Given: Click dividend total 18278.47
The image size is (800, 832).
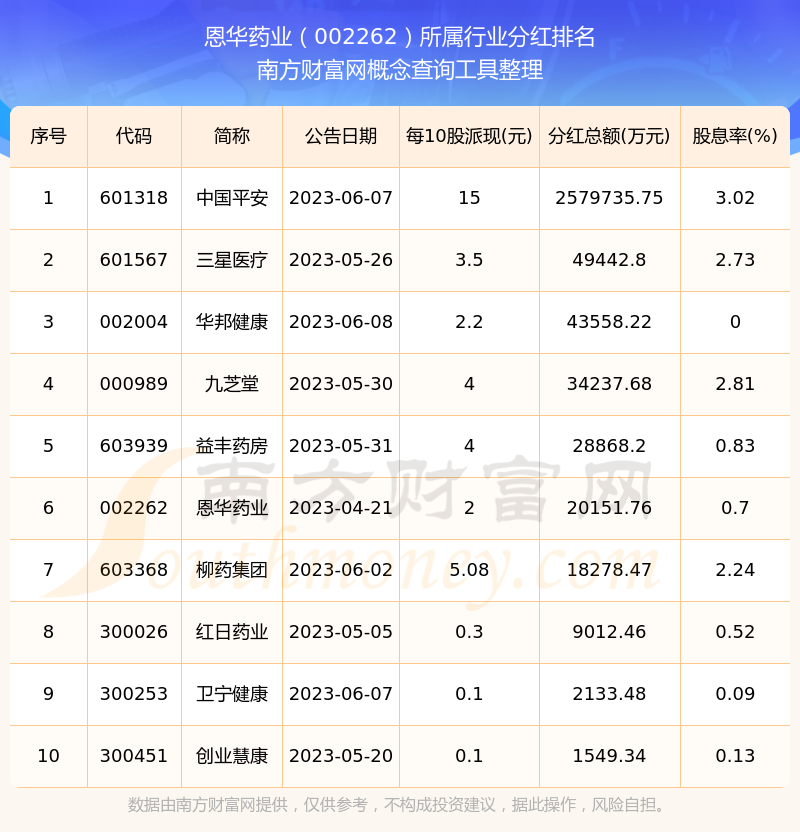Looking at the screenshot, I should click(609, 570).
